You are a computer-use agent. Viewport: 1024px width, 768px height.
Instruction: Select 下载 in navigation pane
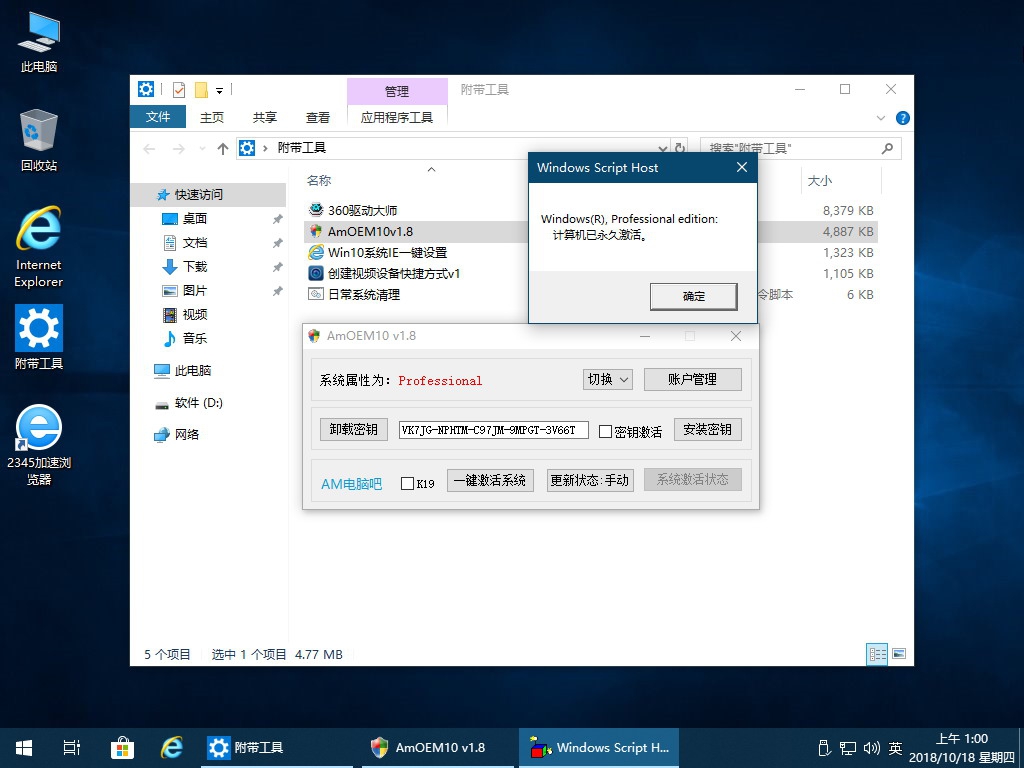tap(195, 266)
